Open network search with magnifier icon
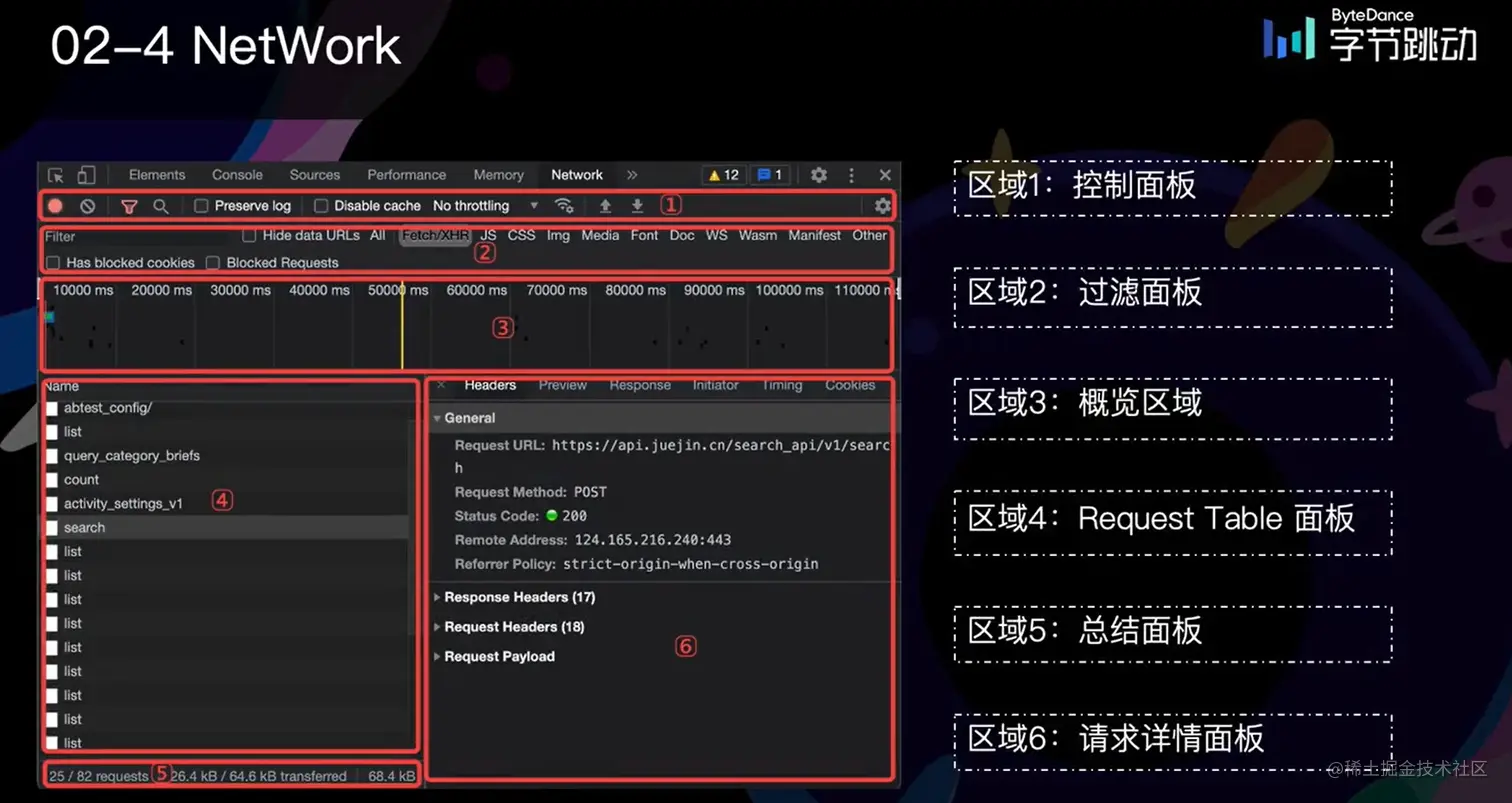Image resolution: width=1512 pixels, height=803 pixels. pyautogui.click(x=160, y=206)
